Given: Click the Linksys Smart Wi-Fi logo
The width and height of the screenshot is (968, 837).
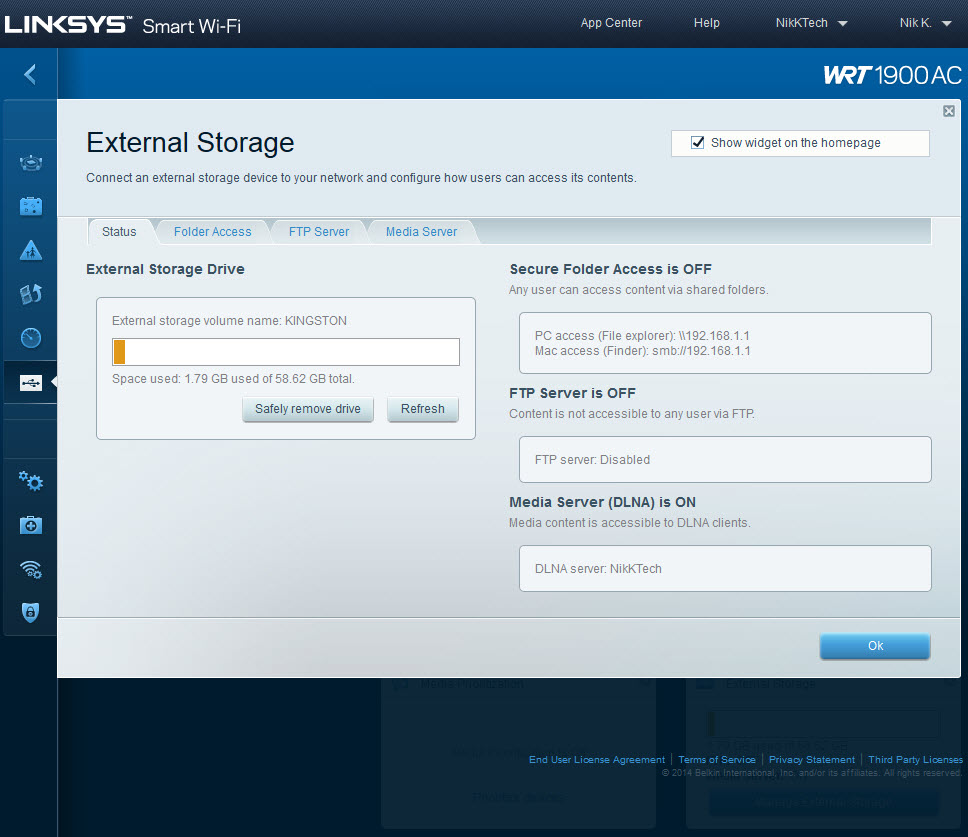Looking at the screenshot, I should tap(123, 25).
